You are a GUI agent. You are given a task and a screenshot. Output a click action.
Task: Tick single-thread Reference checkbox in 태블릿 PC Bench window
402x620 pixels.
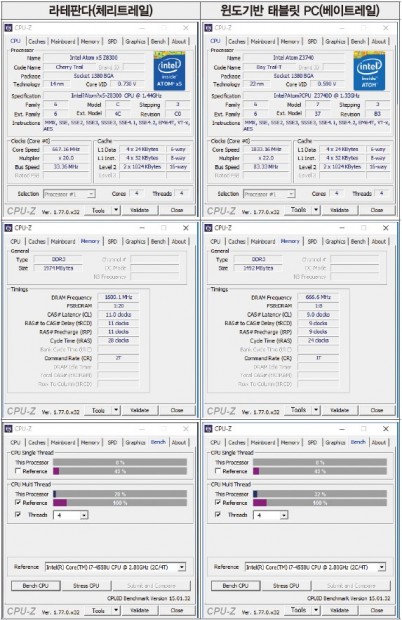point(218,471)
